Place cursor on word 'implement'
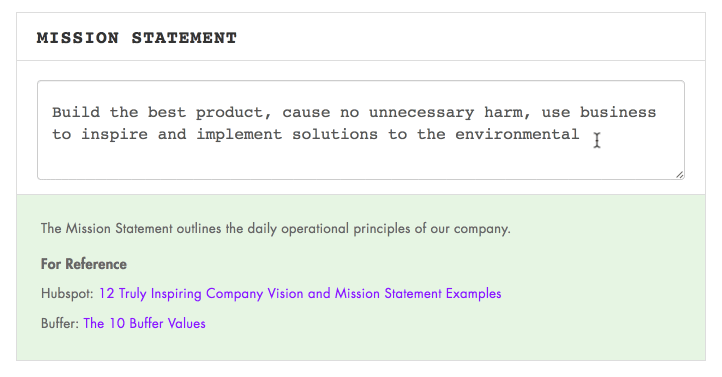The image size is (722, 377). (239, 135)
